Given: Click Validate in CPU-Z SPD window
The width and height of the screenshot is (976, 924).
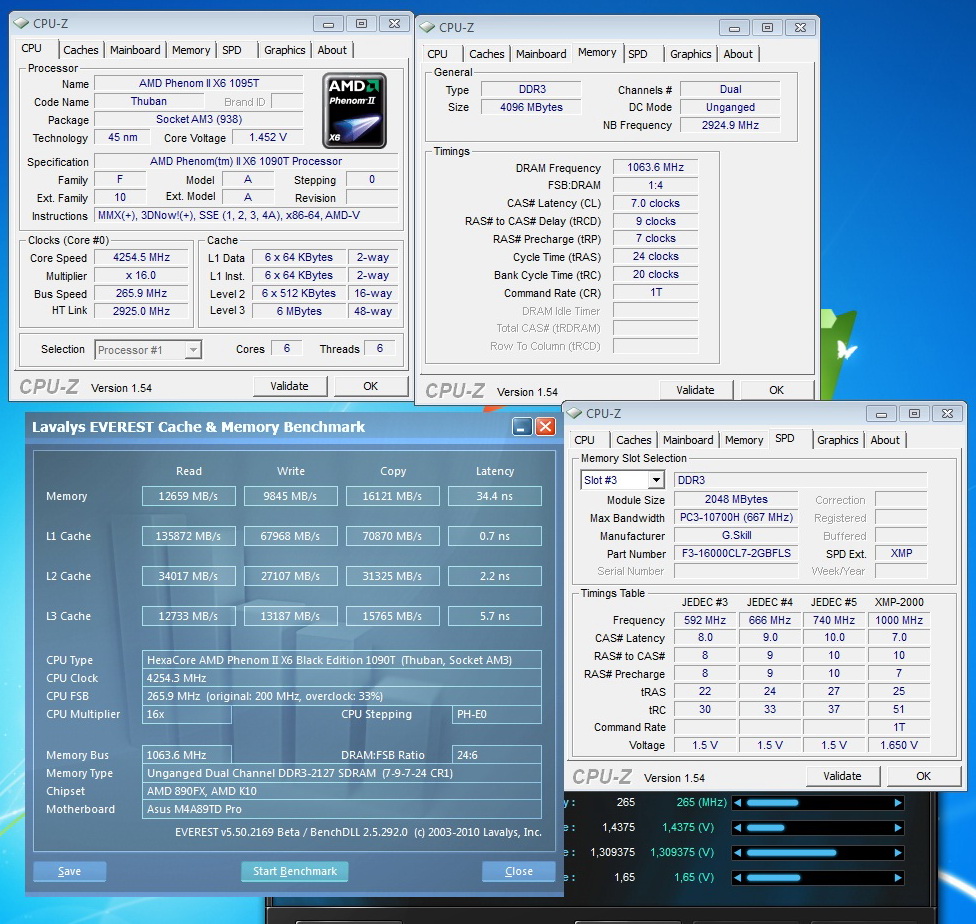Looking at the screenshot, I should (842, 776).
